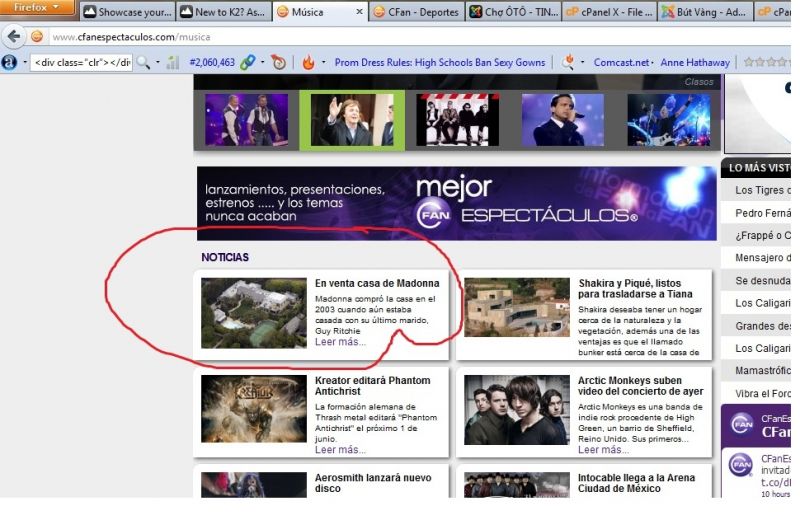Click the CFan avatar beside the tweet

(741, 465)
